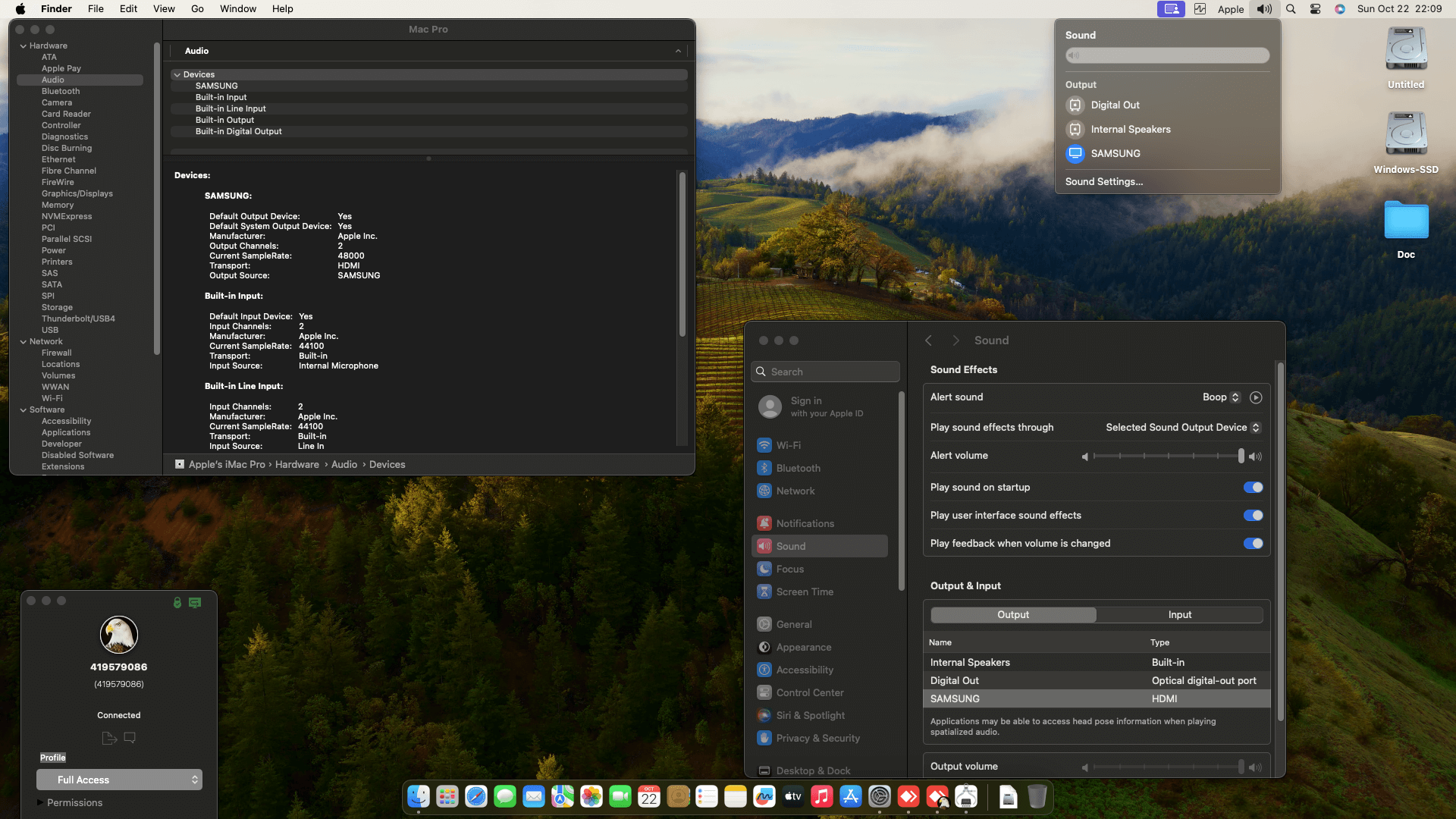Open Bluetooth settings pane
The image size is (1456, 819).
(821, 469)
